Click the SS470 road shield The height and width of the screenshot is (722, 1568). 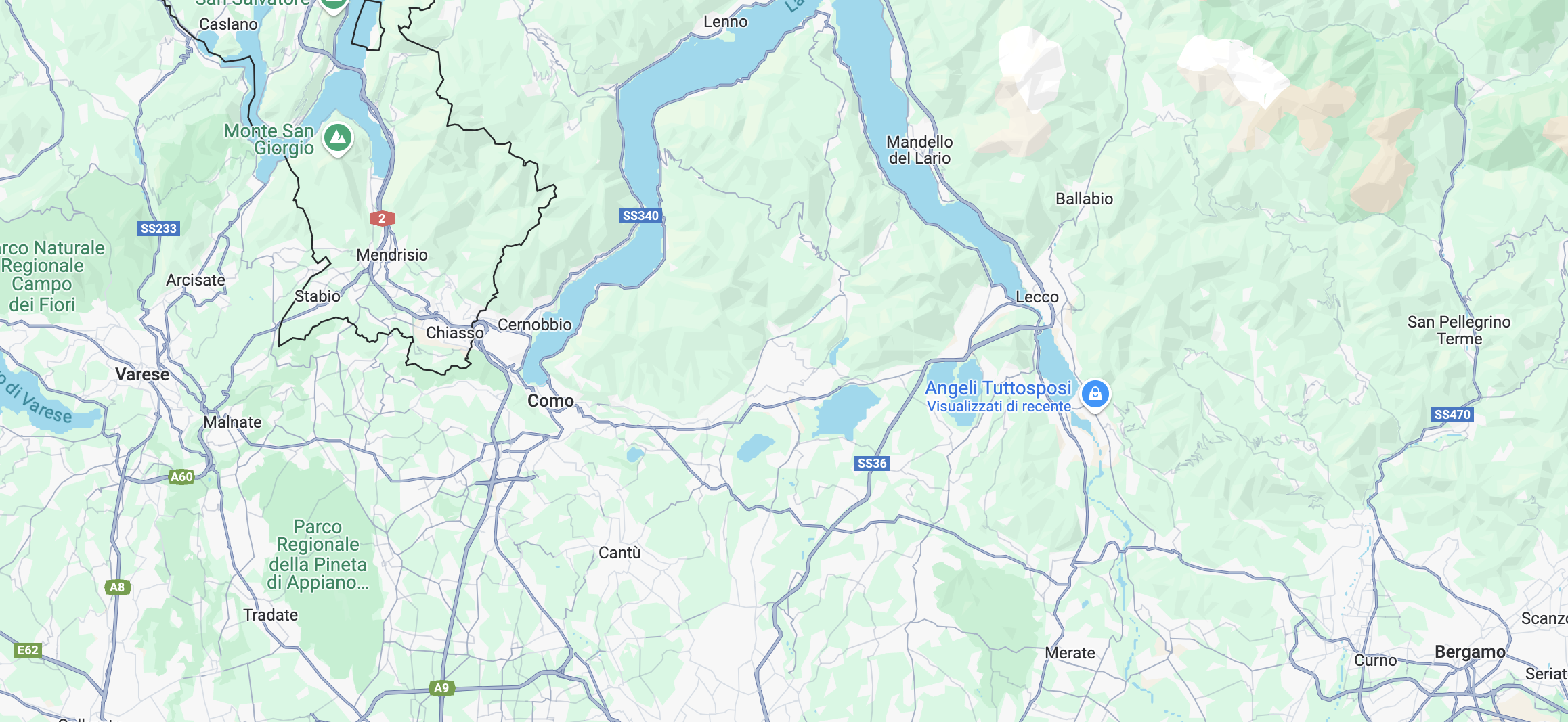1452,415
